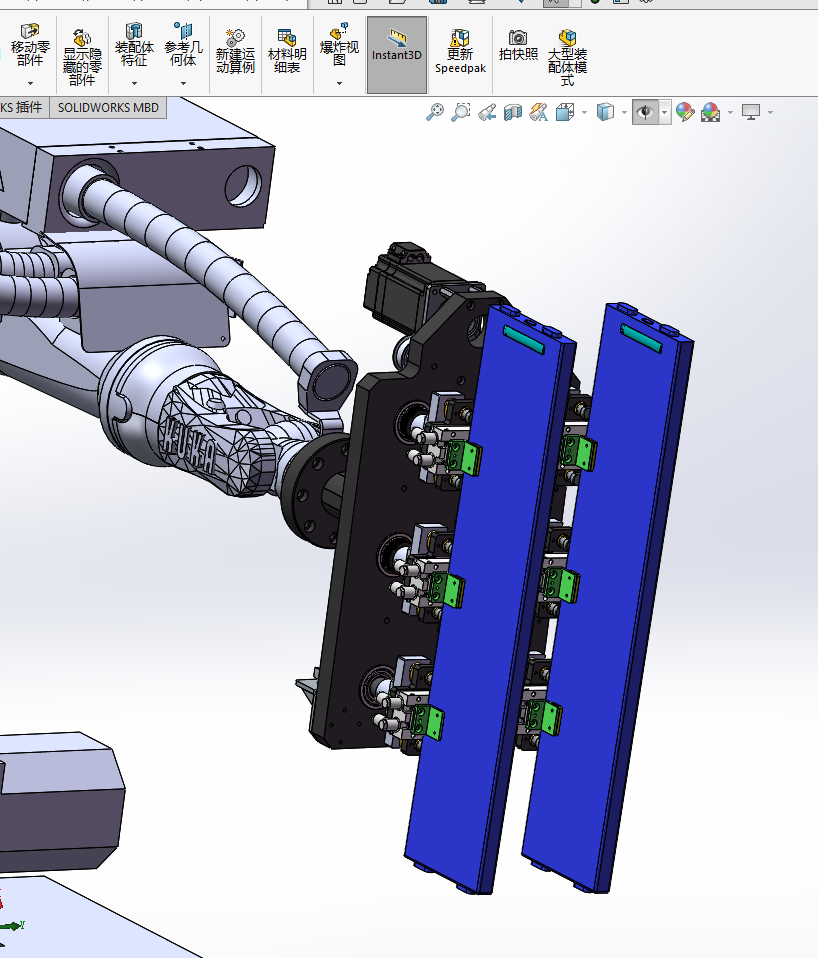Viewport: 818px width, 958px height.
Task: Click the Exploded View (爆炸视图) tool
Action: [339, 44]
